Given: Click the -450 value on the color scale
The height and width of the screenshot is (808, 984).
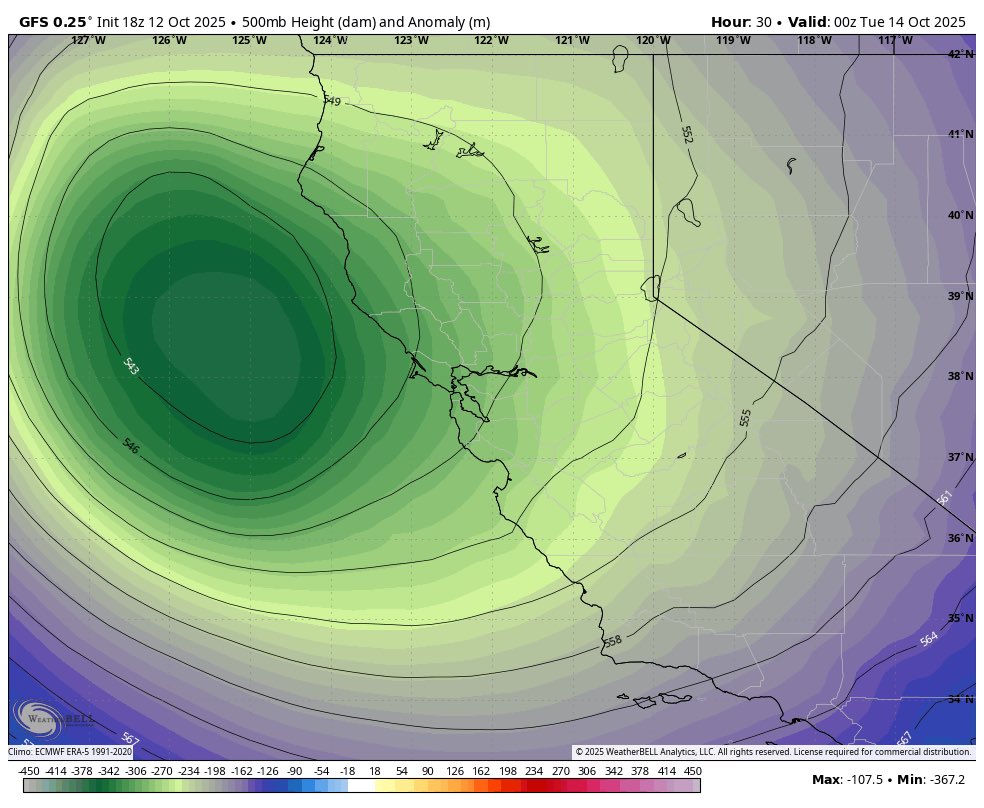Looking at the screenshot, I should [29, 771].
